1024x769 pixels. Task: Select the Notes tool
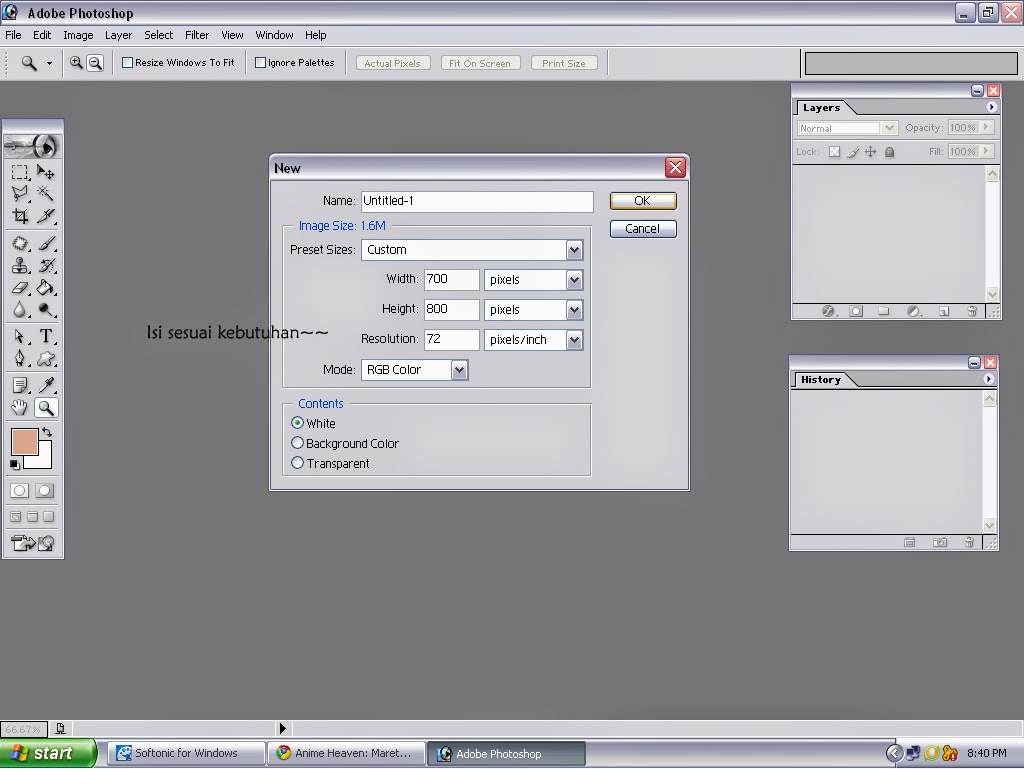(20, 385)
